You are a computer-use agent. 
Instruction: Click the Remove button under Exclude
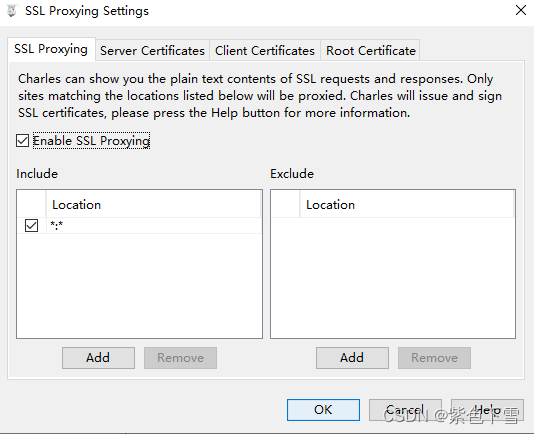tap(434, 358)
